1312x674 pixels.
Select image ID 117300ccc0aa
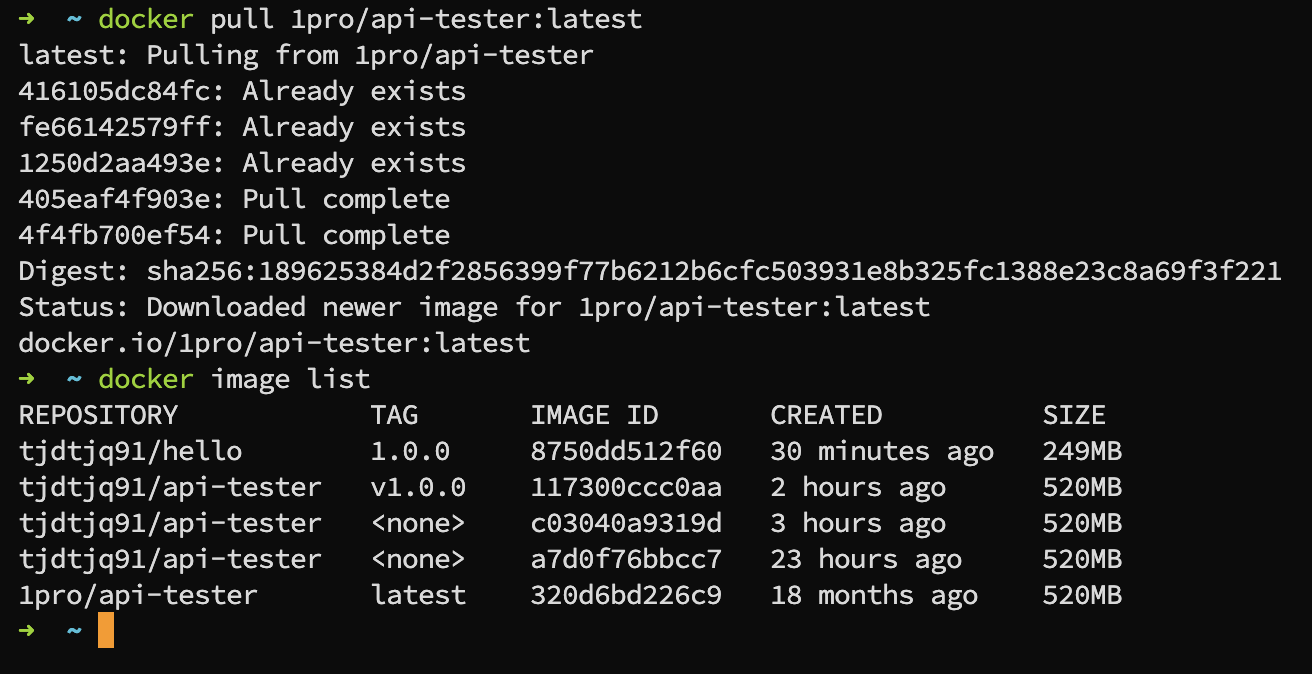[x=626, y=487]
